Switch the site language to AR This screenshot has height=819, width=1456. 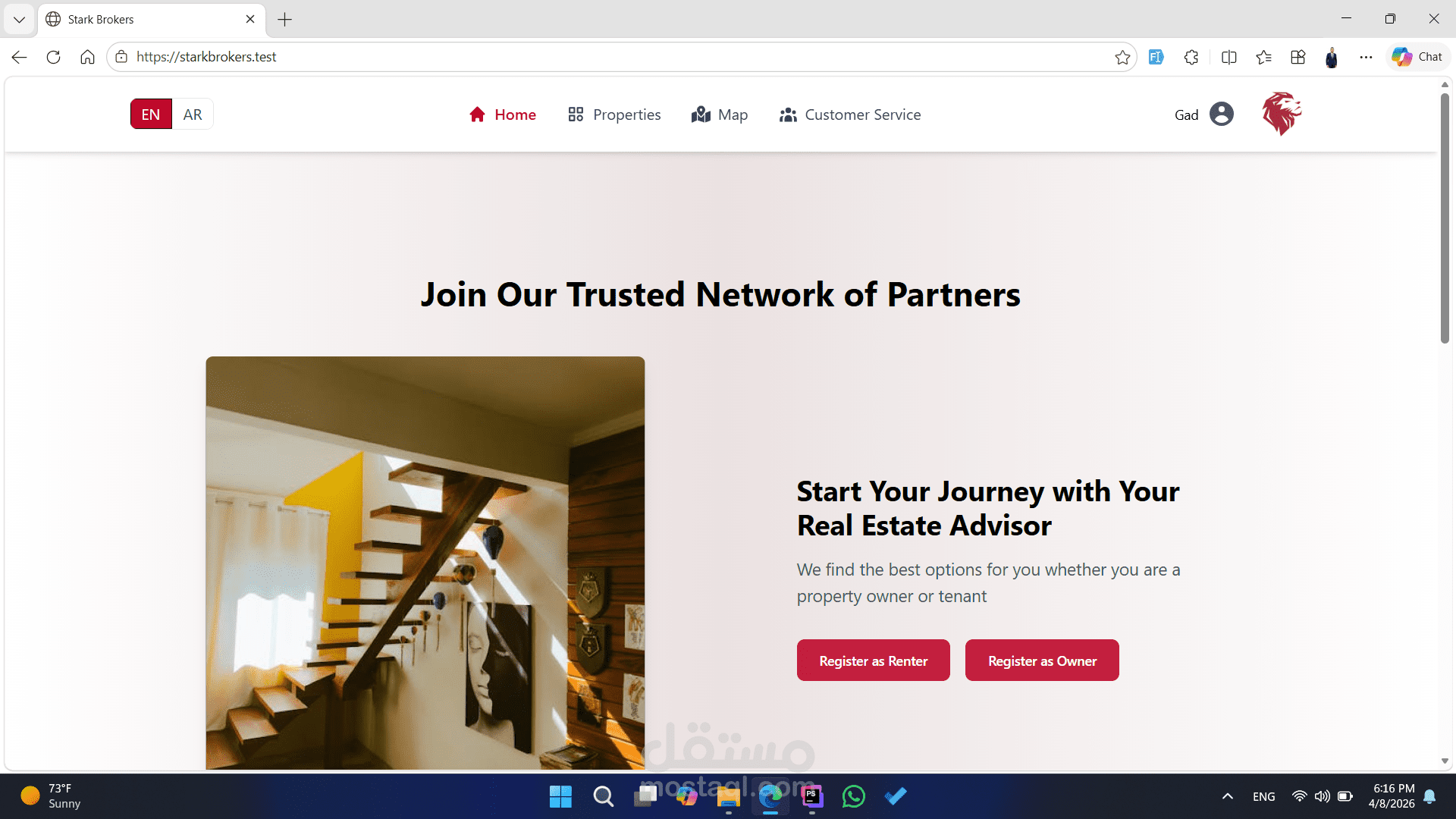click(x=193, y=115)
